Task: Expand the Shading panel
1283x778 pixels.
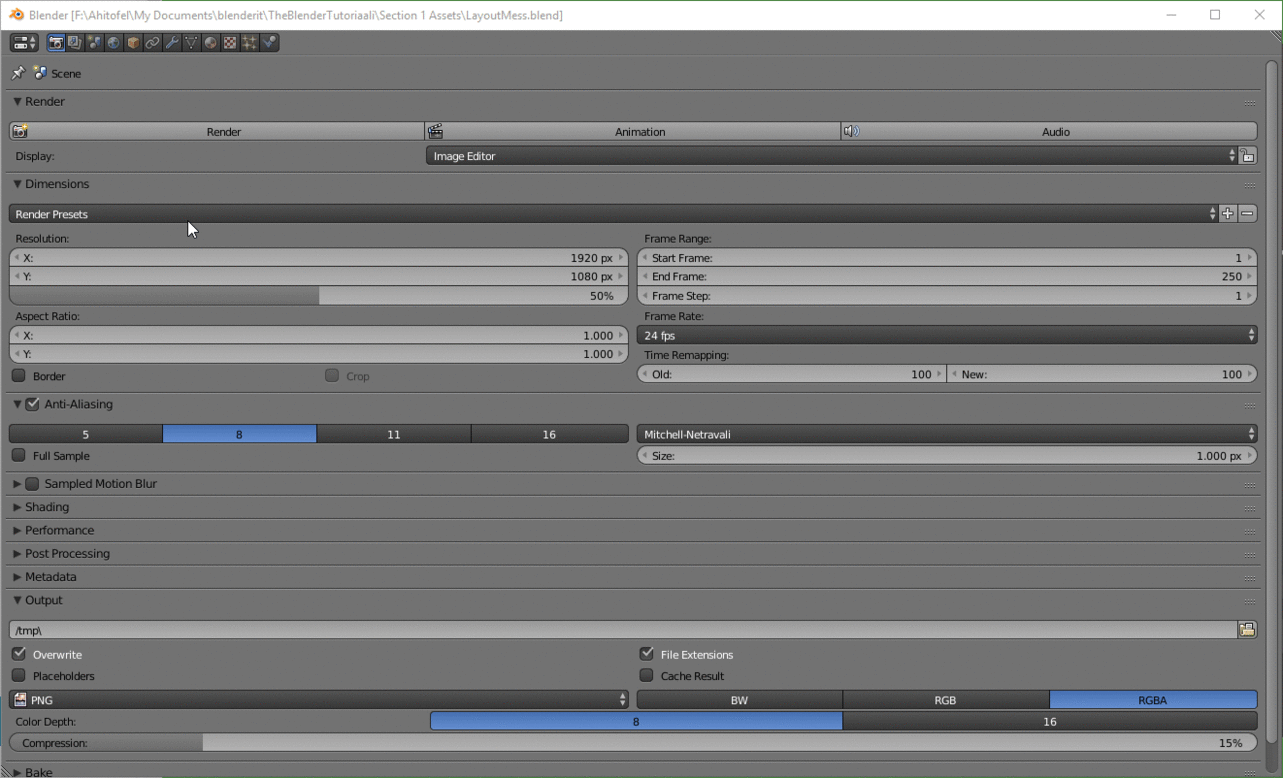Action: 17,507
